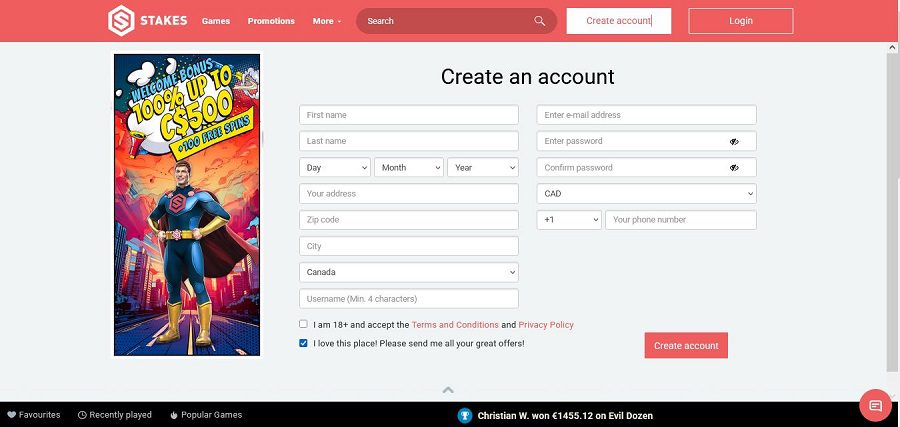
Task: Expand the More menu
Action: click(327, 21)
